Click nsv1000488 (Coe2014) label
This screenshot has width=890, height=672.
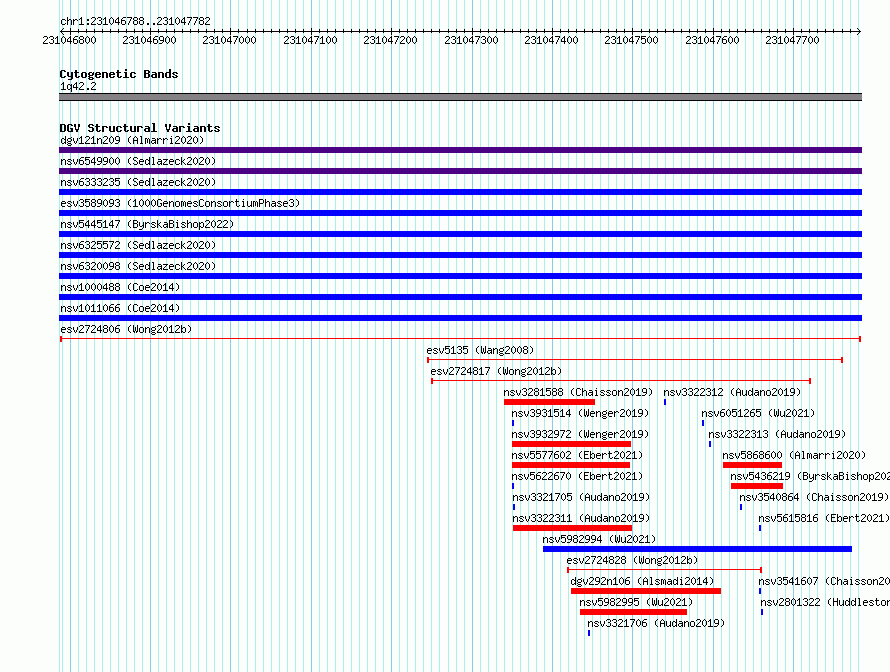(120, 287)
